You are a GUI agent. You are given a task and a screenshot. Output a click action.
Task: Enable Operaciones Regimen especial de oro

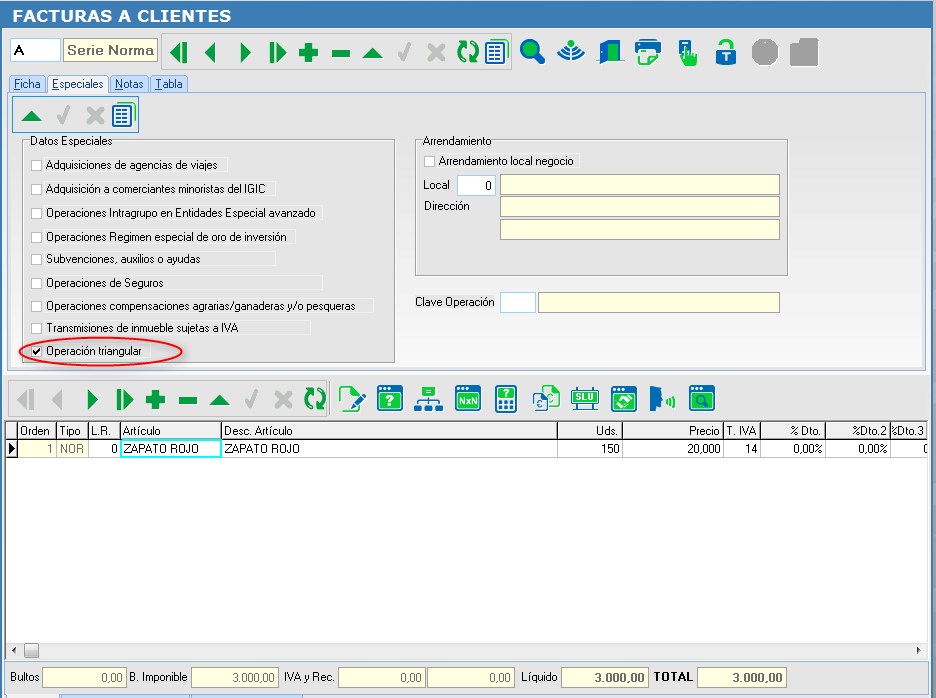coord(36,237)
